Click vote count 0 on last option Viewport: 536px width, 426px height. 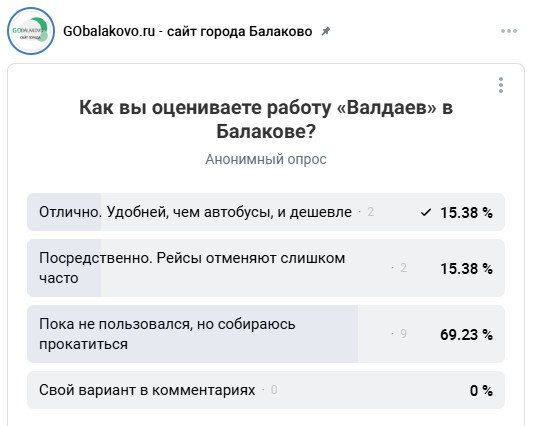tap(274, 390)
